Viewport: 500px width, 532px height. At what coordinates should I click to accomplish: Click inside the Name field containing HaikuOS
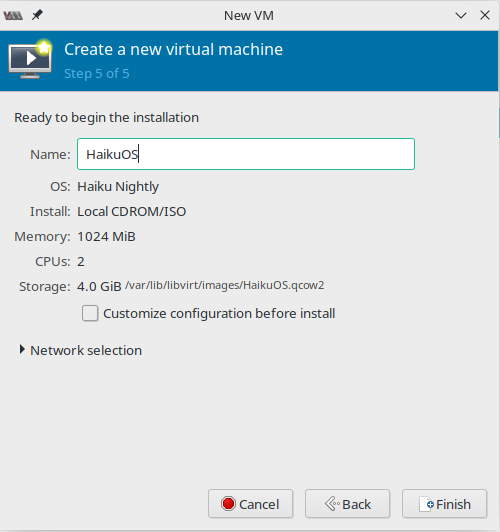pos(246,154)
